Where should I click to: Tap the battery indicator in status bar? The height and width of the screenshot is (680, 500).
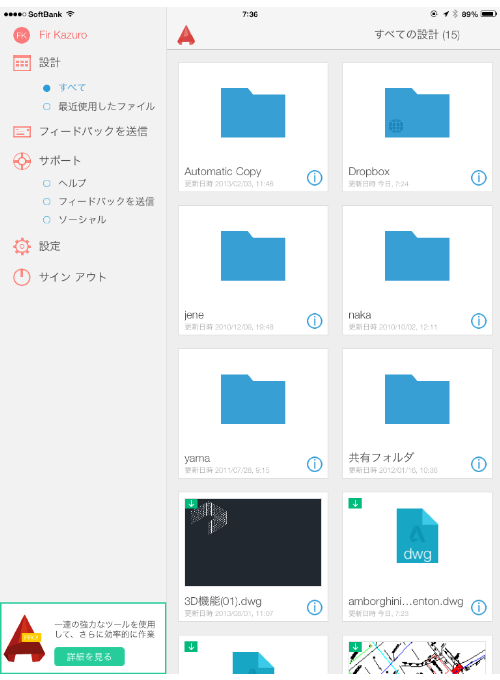[x=489, y=14]
